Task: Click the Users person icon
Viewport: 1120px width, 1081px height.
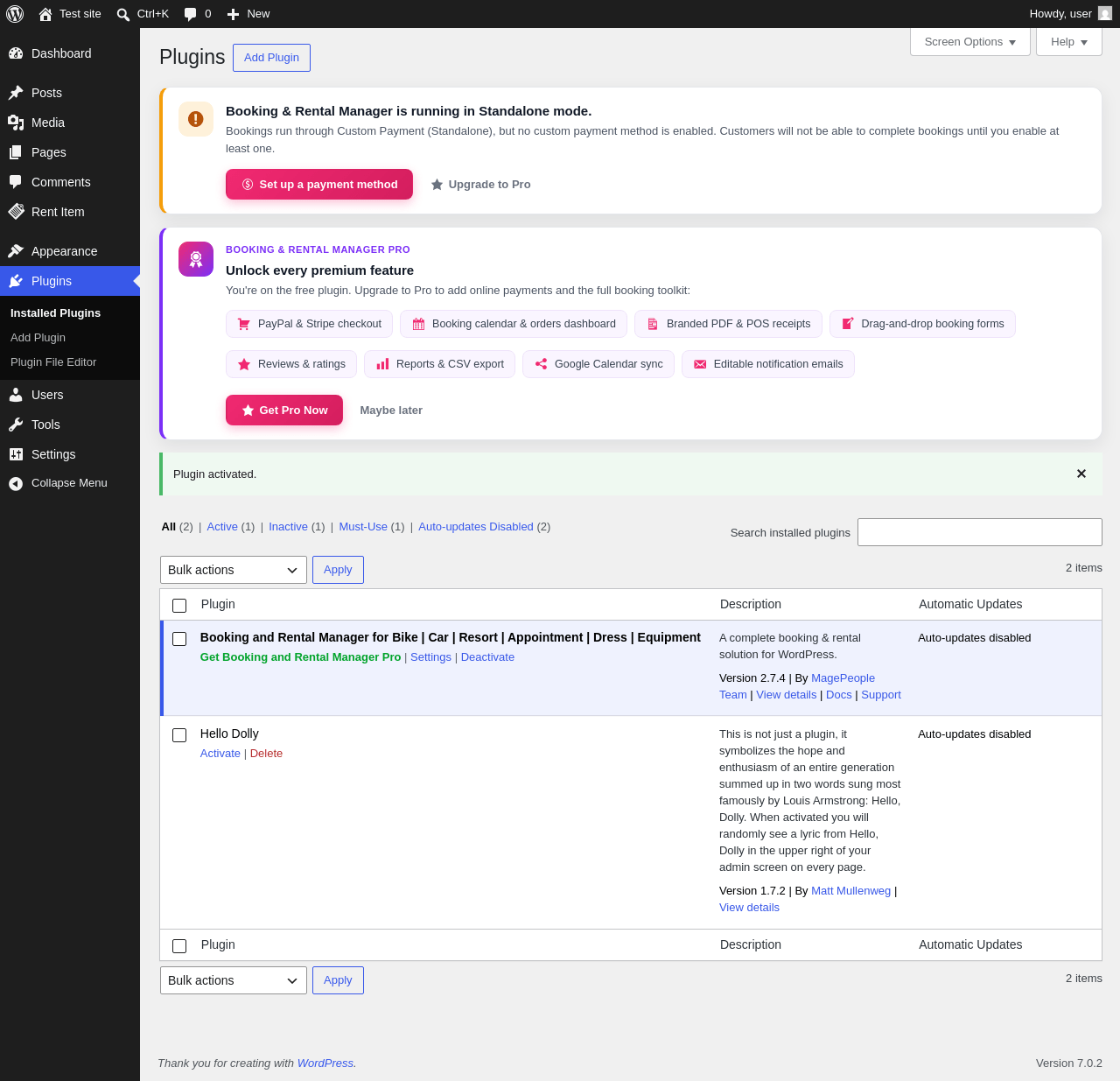Action: (16, 395)
